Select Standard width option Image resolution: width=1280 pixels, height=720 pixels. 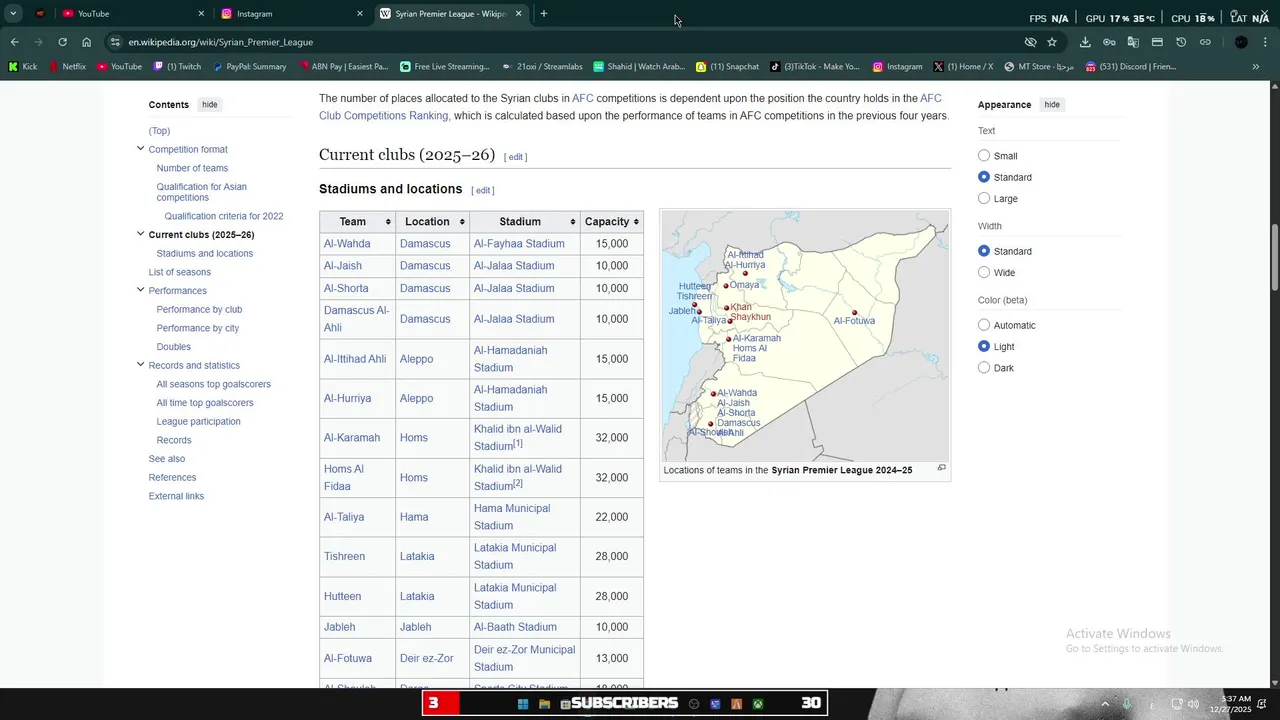(x=984, y=251)
